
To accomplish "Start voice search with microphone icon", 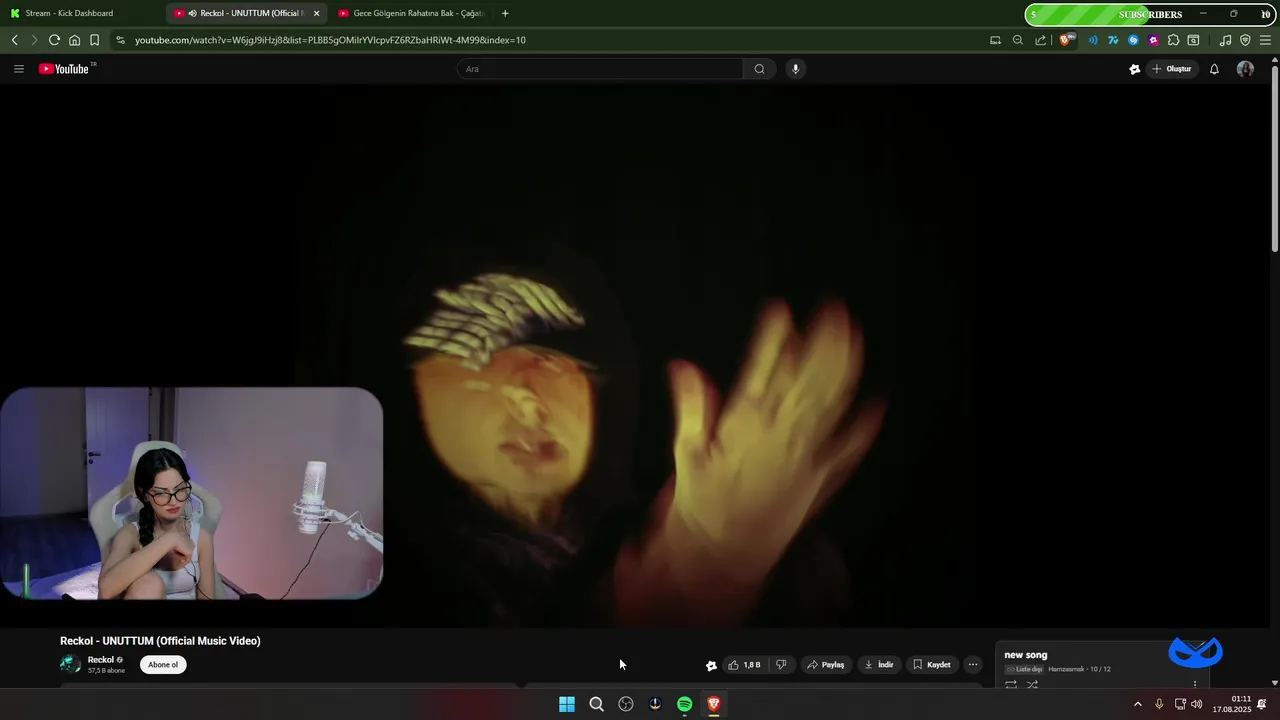I will pos(795,69).
